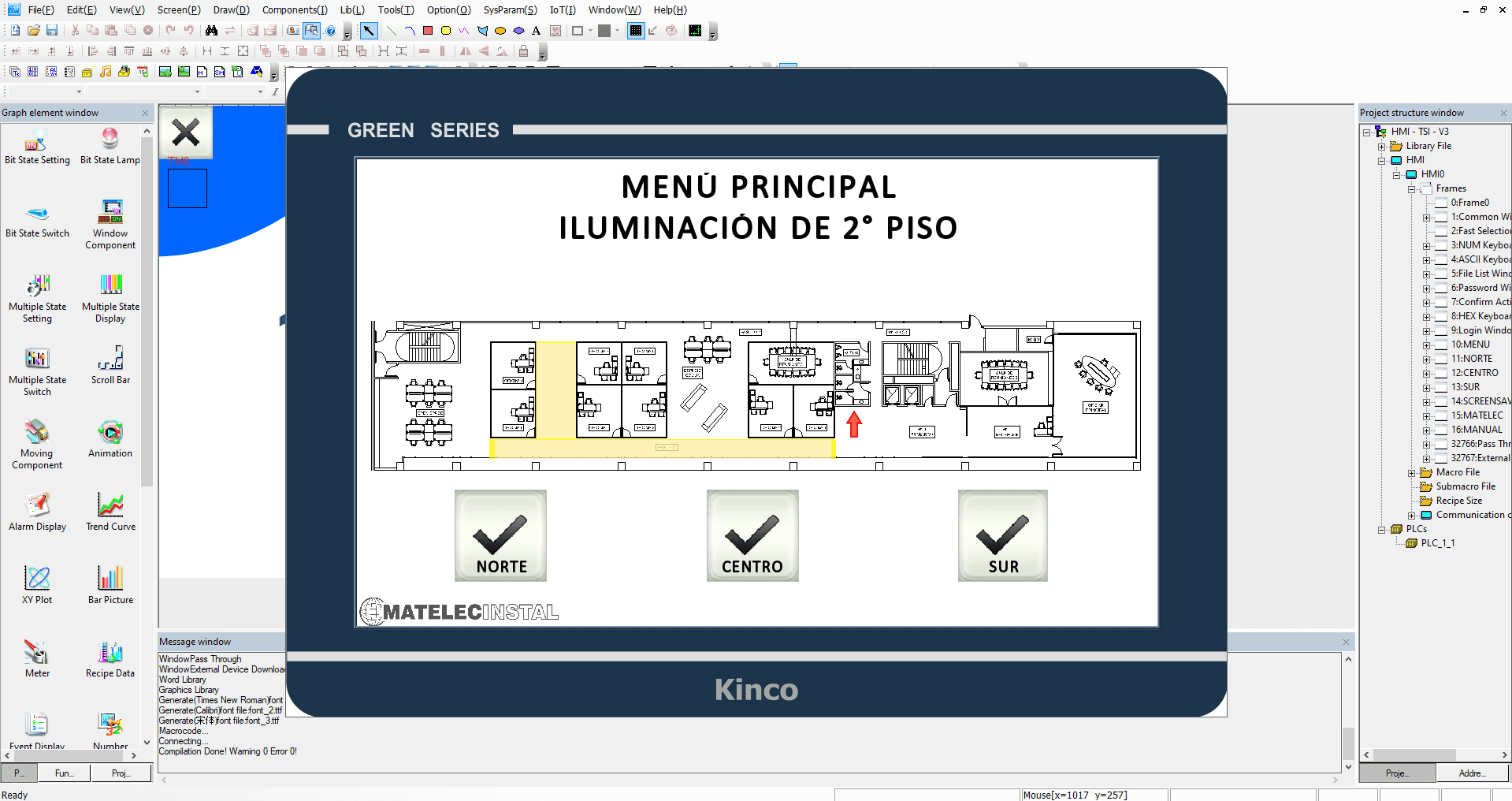This screenshot has width=1512, height=801.
Task: Select the XY Plot component
Action: coord(36,578)
